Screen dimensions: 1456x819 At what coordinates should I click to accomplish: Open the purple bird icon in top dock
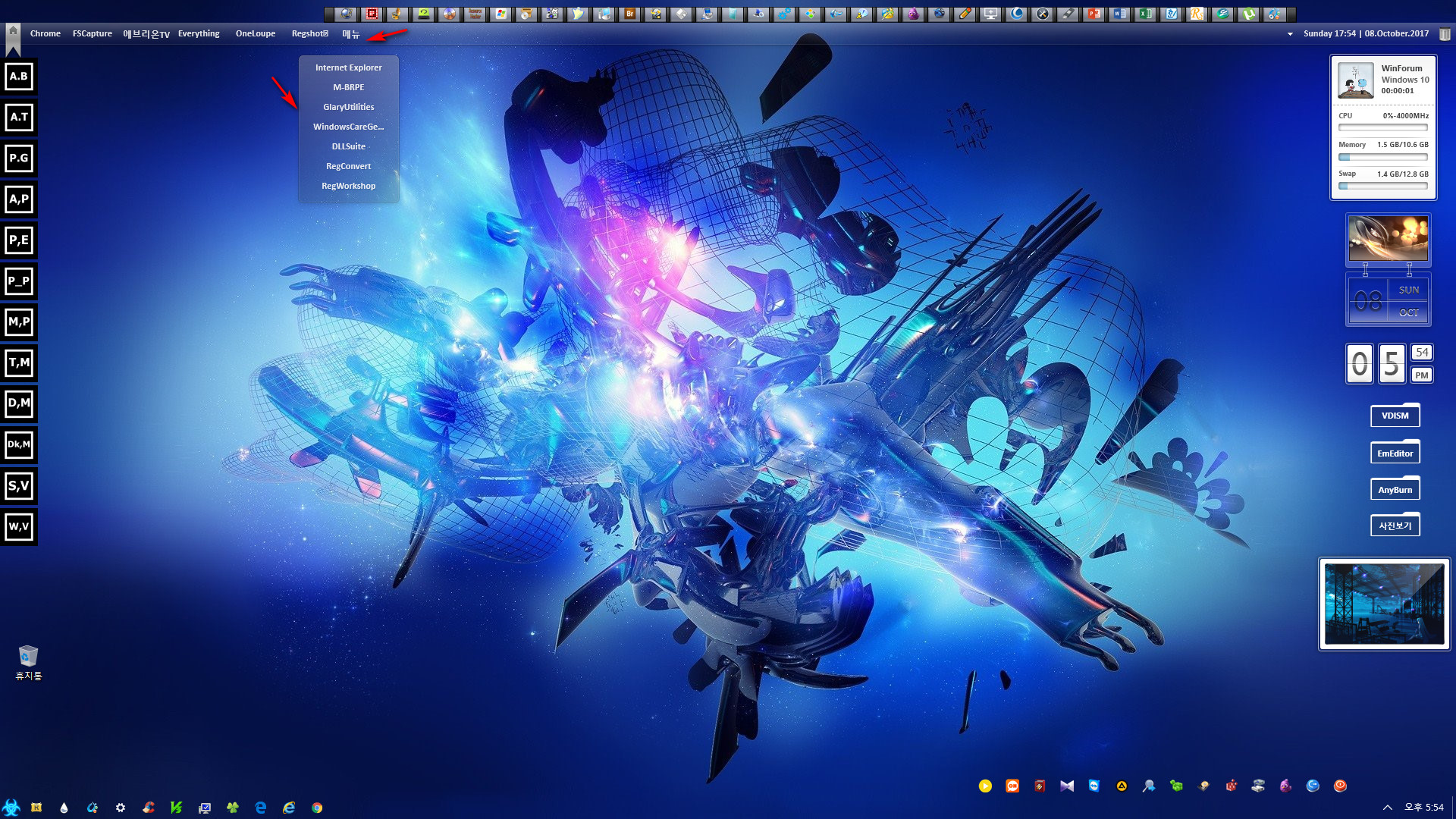tap(913, 14)
